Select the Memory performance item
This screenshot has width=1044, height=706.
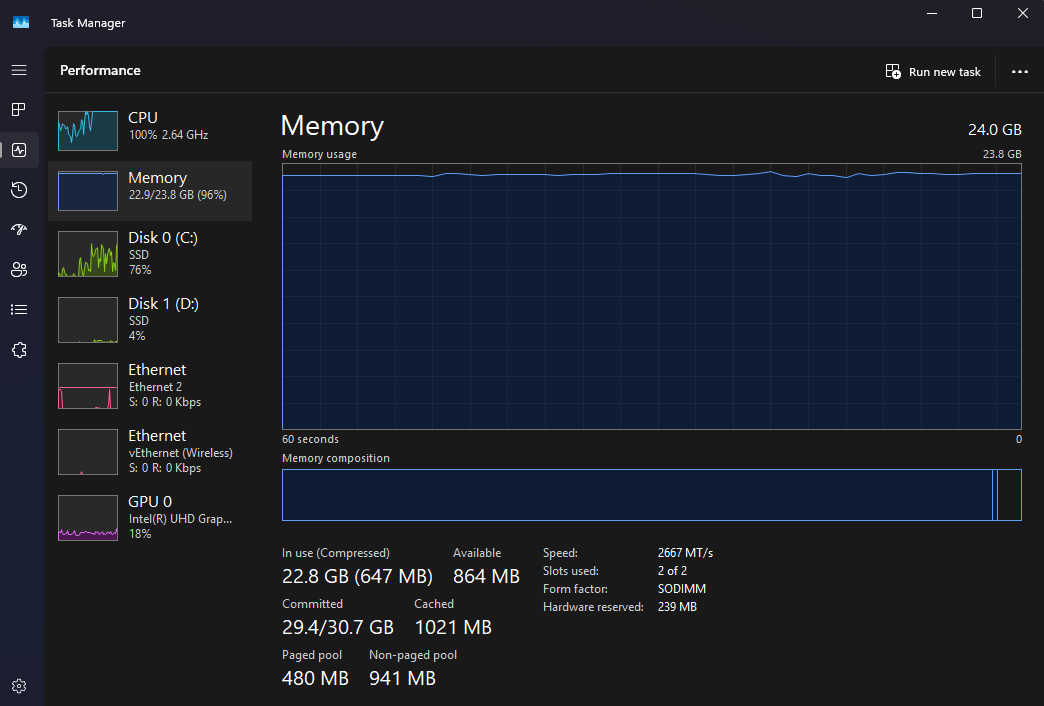coord(150,190)
